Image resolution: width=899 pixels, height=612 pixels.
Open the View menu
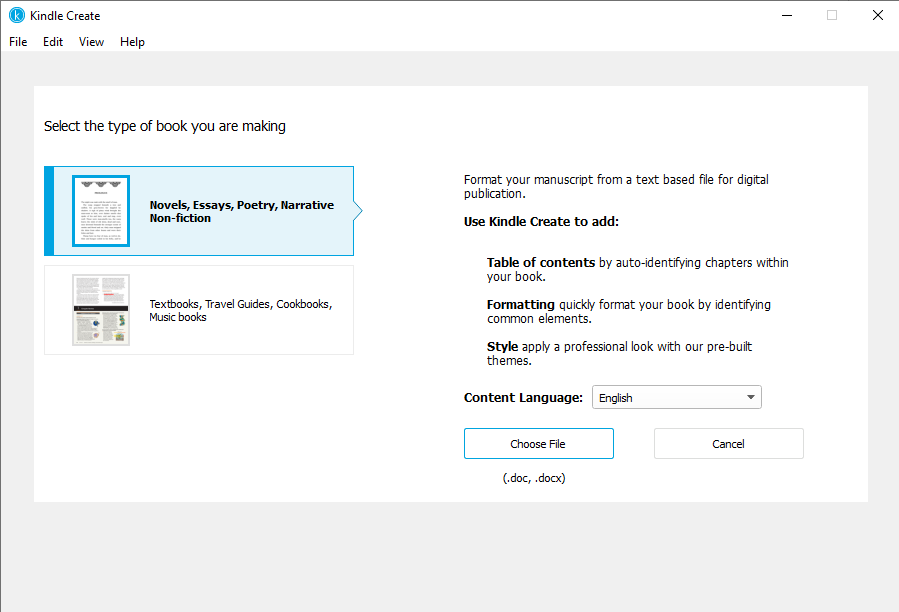pyautogui.click(x=91, y=42)
